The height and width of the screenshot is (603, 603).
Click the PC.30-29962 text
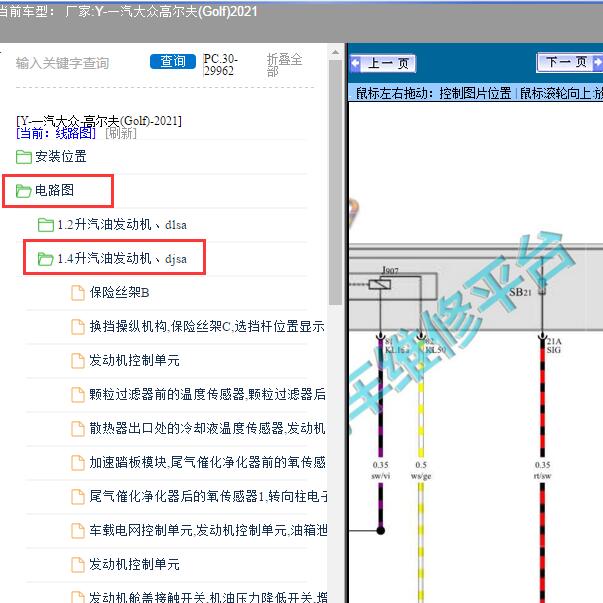click(220, 65)
